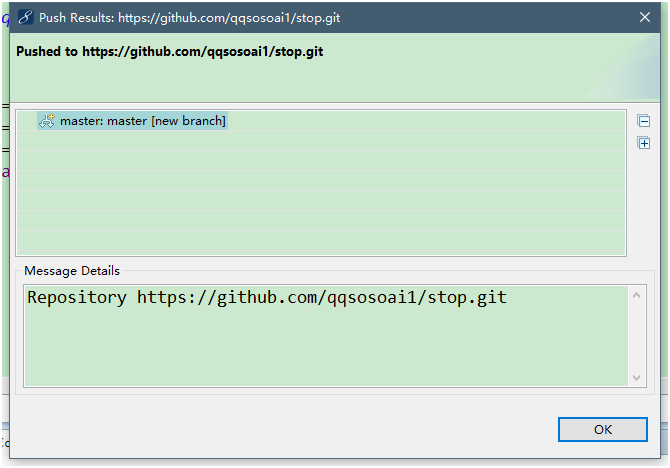Click the Message Details scrollbar down arrow
This screenshot has width=670, height=468.
tap(636, 377)
